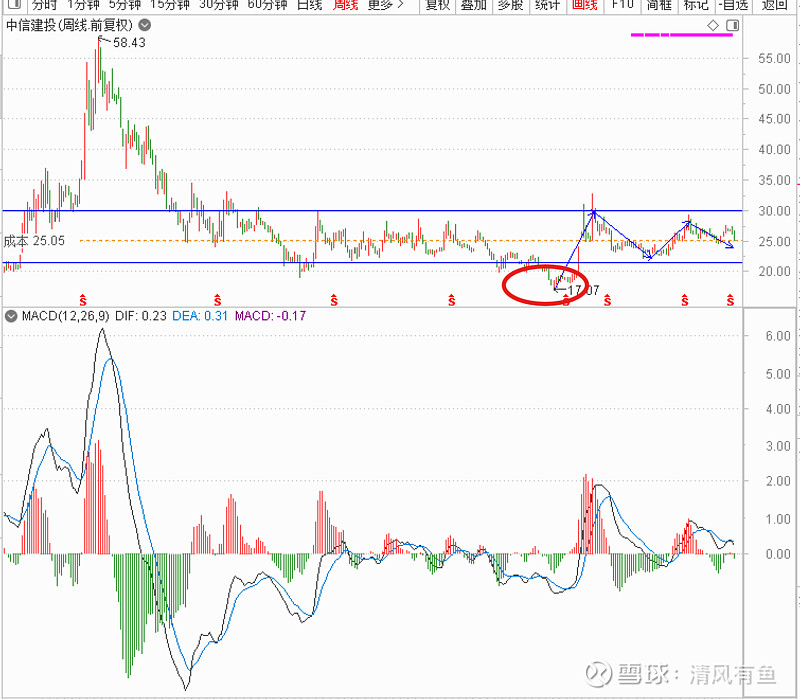This screenshot has height=699, width=800.
Task: Click the 多股 multi-stock button
Action: [511, 5]
